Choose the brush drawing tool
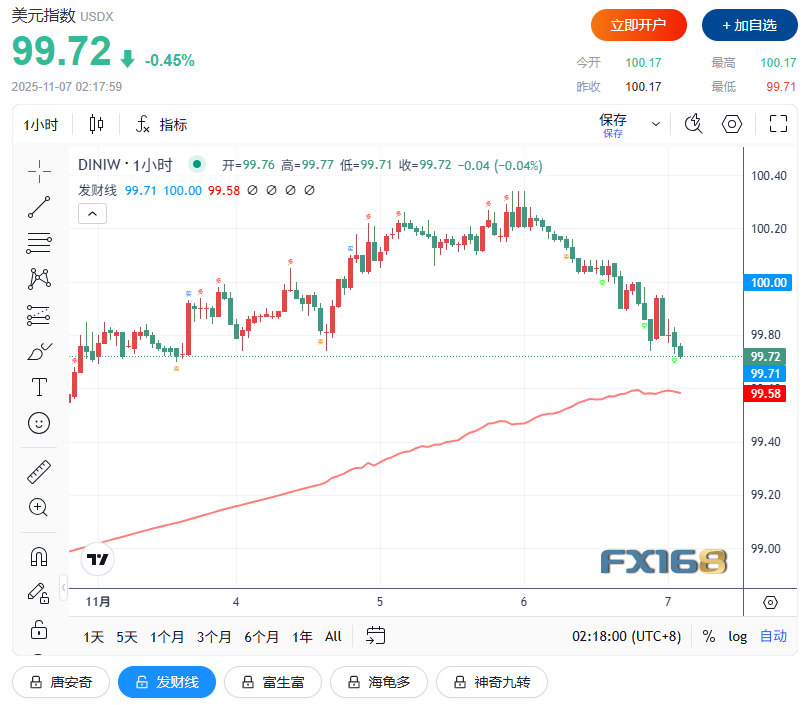Screen dimensions: 812x705 (39, 351)
